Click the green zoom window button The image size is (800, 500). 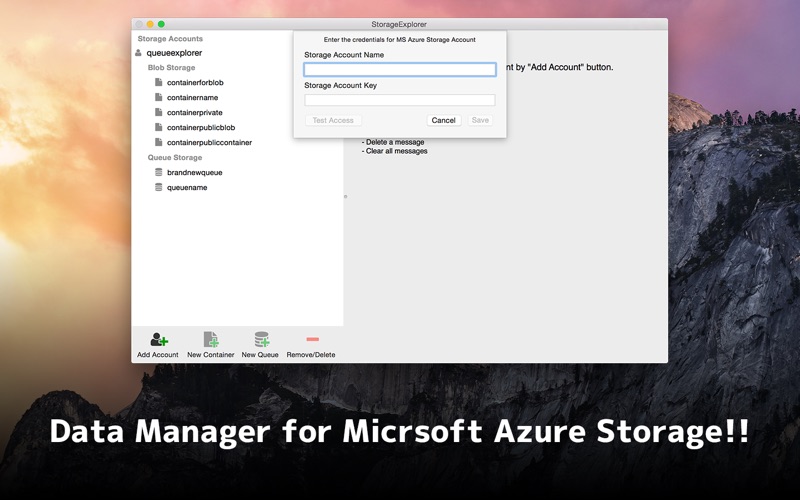point(161,24)
